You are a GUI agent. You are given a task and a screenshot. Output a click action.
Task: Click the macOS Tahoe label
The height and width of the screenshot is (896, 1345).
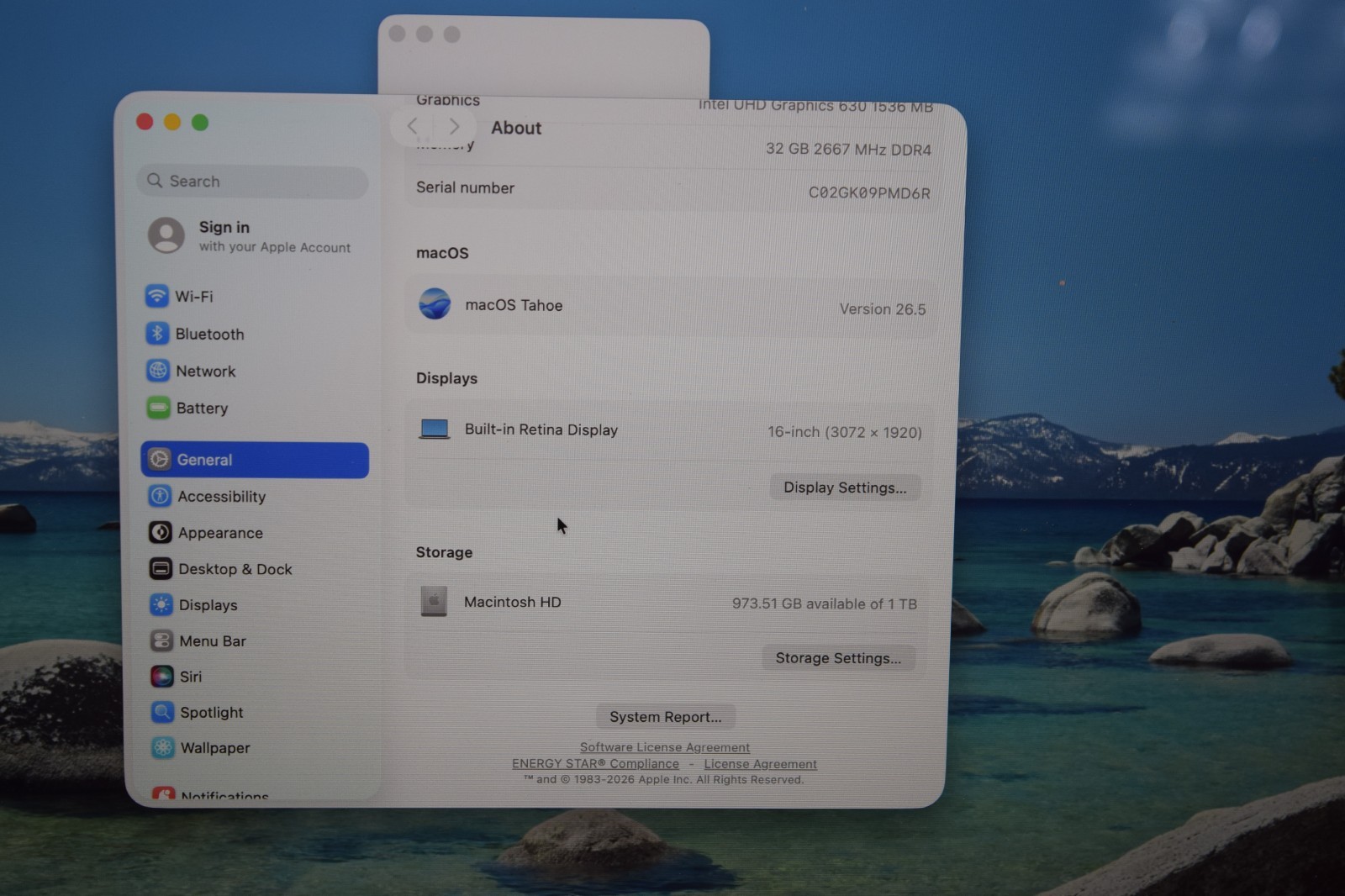pos(514,305)
